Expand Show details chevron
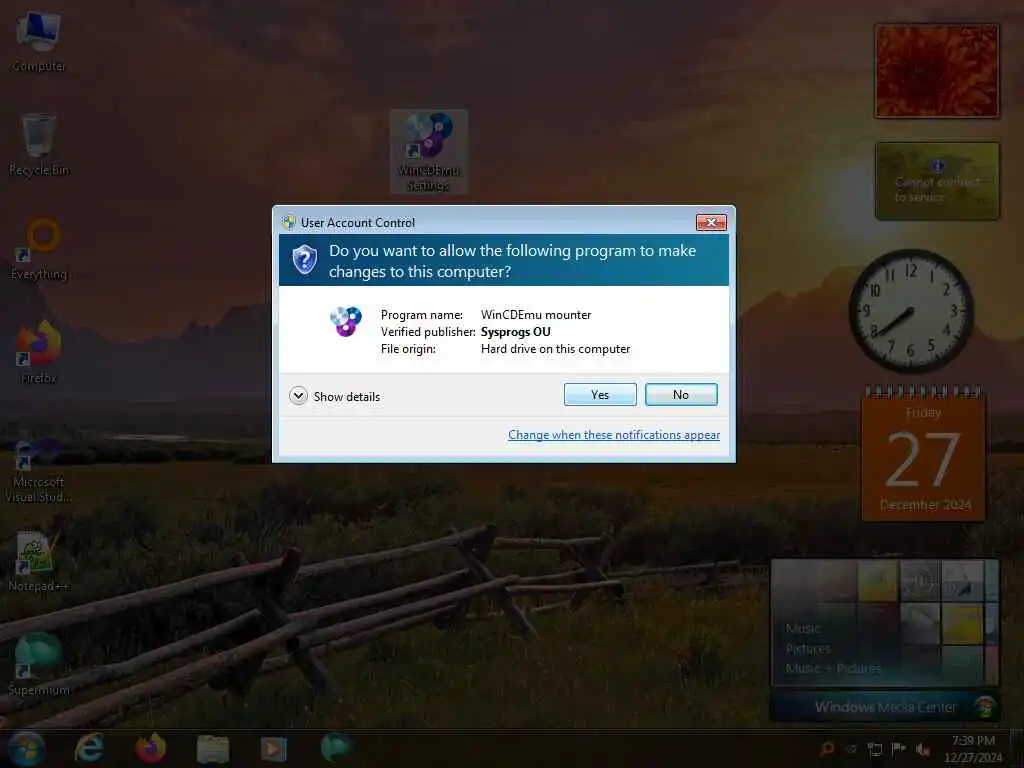This screenshot has width=1024, height=768. coord(298,396)
